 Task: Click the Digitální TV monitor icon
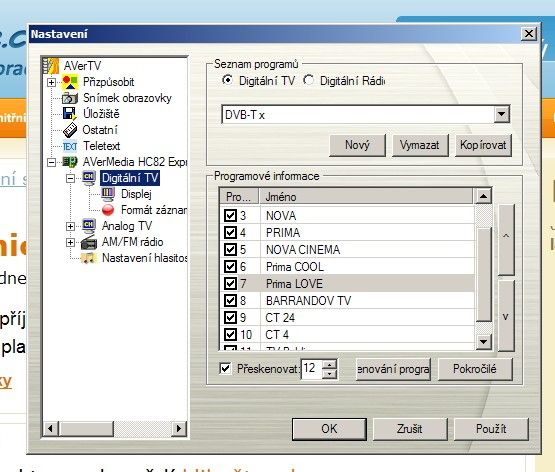(x=89, y=178)
